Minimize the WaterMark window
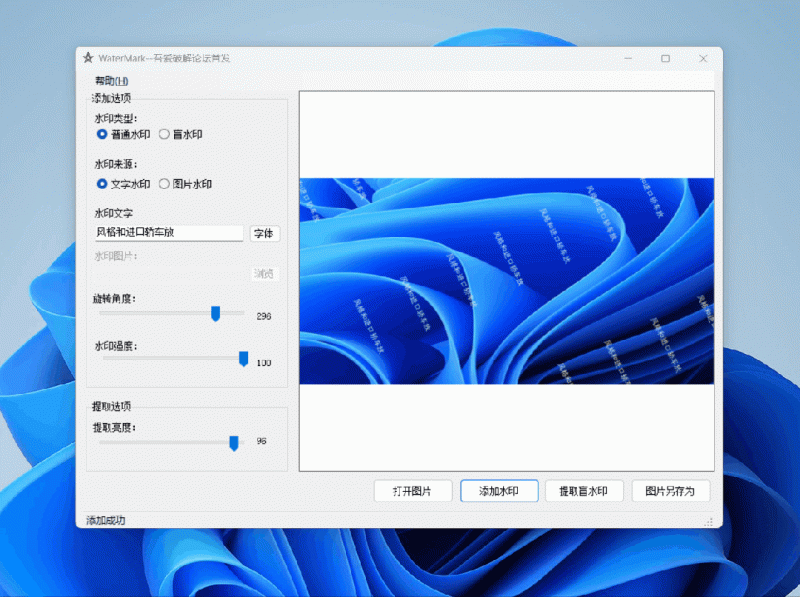 pos(629,58)
